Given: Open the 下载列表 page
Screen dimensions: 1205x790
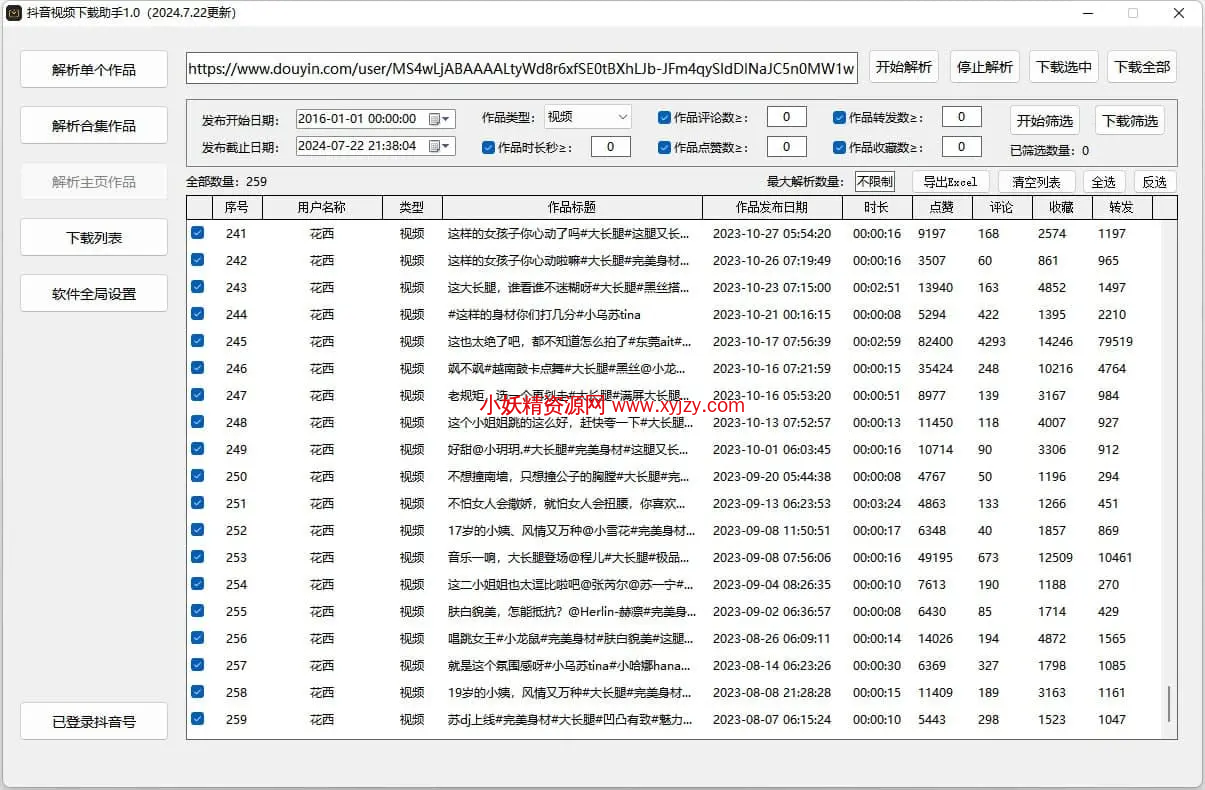Looking at the screenshot, I should click(94, 238).
